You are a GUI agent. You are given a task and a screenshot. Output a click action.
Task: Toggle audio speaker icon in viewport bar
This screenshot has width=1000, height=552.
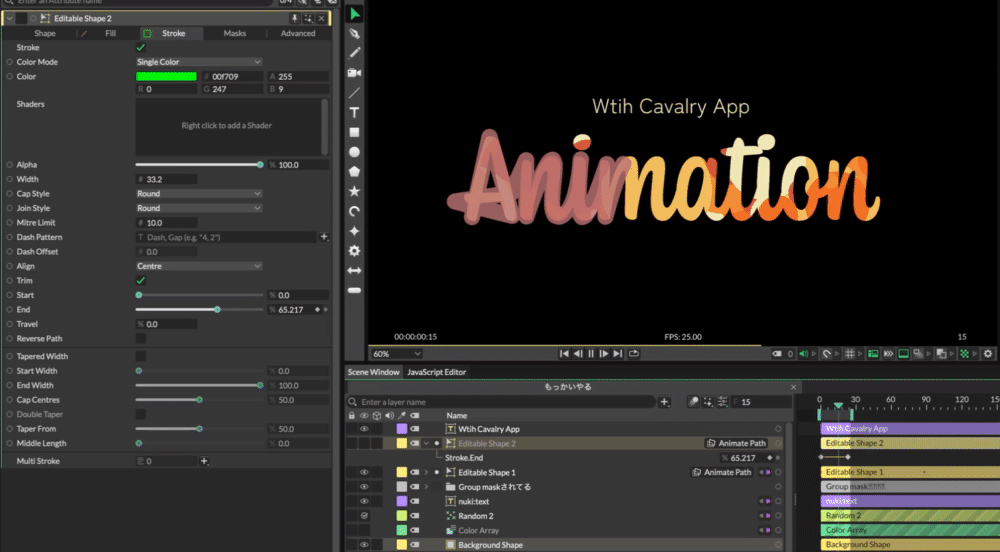pos(804,354)
